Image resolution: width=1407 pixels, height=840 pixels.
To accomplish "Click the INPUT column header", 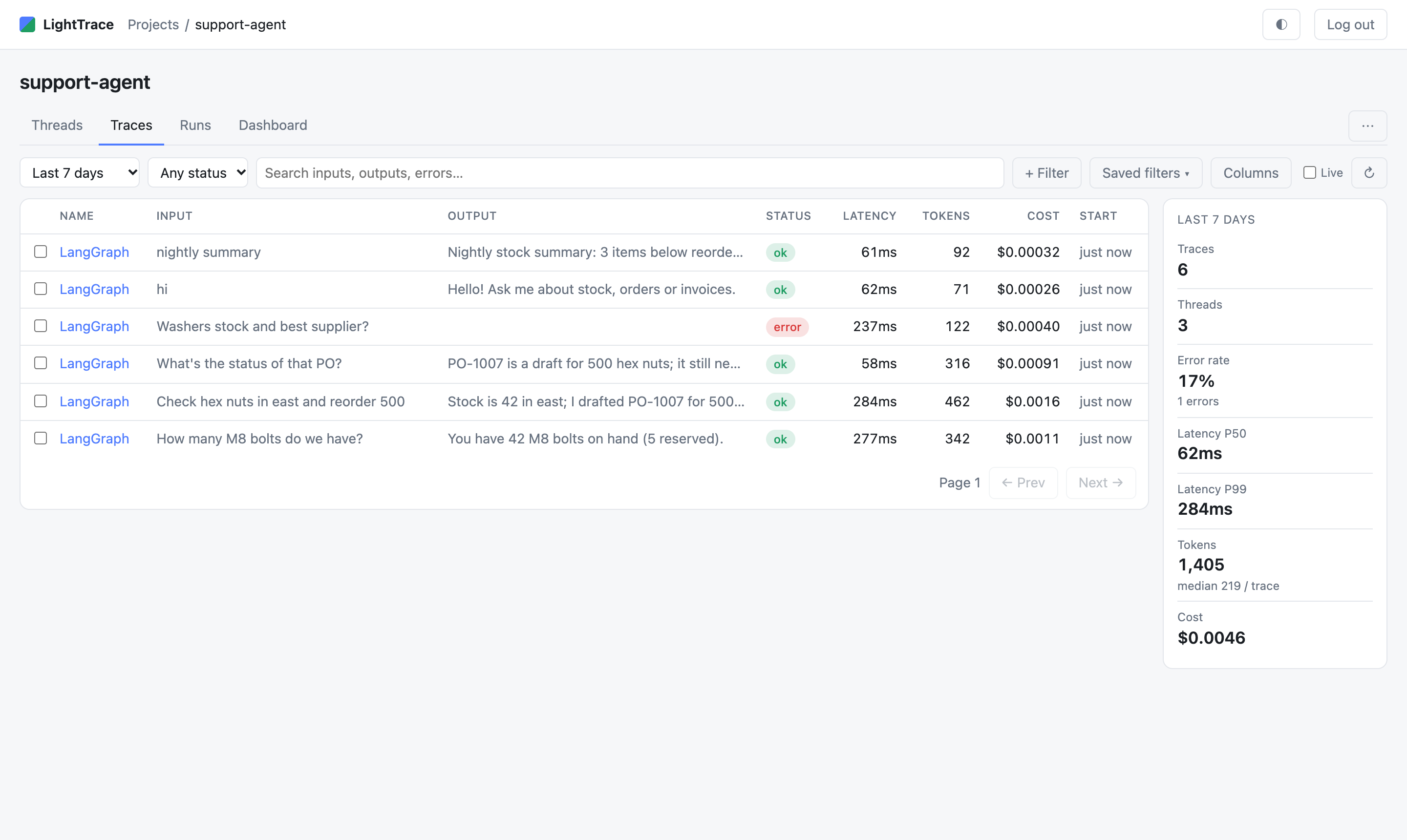I will 174,216.
